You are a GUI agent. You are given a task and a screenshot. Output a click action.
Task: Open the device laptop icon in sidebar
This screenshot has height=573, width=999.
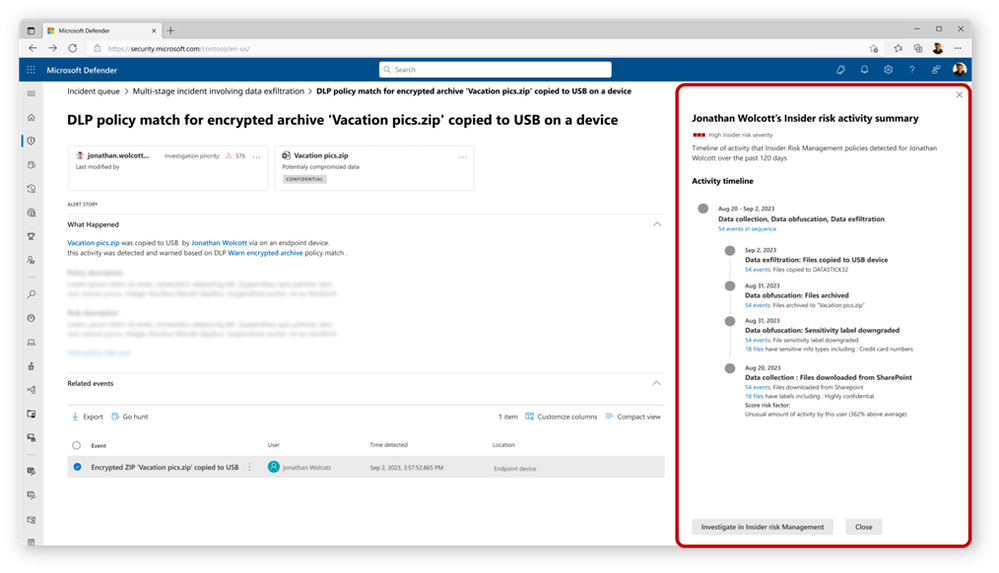[31, 342]
